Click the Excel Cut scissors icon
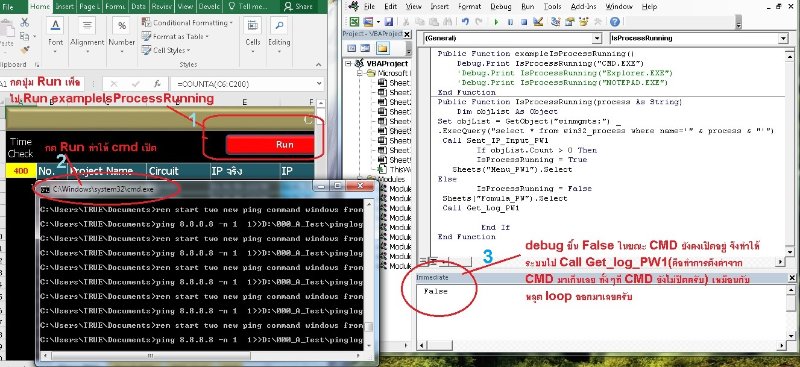Image resolution: width=800 pixels, height=367 pixels. [24, 23]
